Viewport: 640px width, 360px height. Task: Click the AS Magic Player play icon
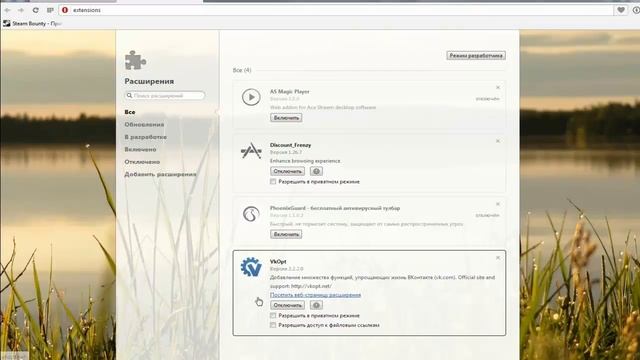click(251, 98)
